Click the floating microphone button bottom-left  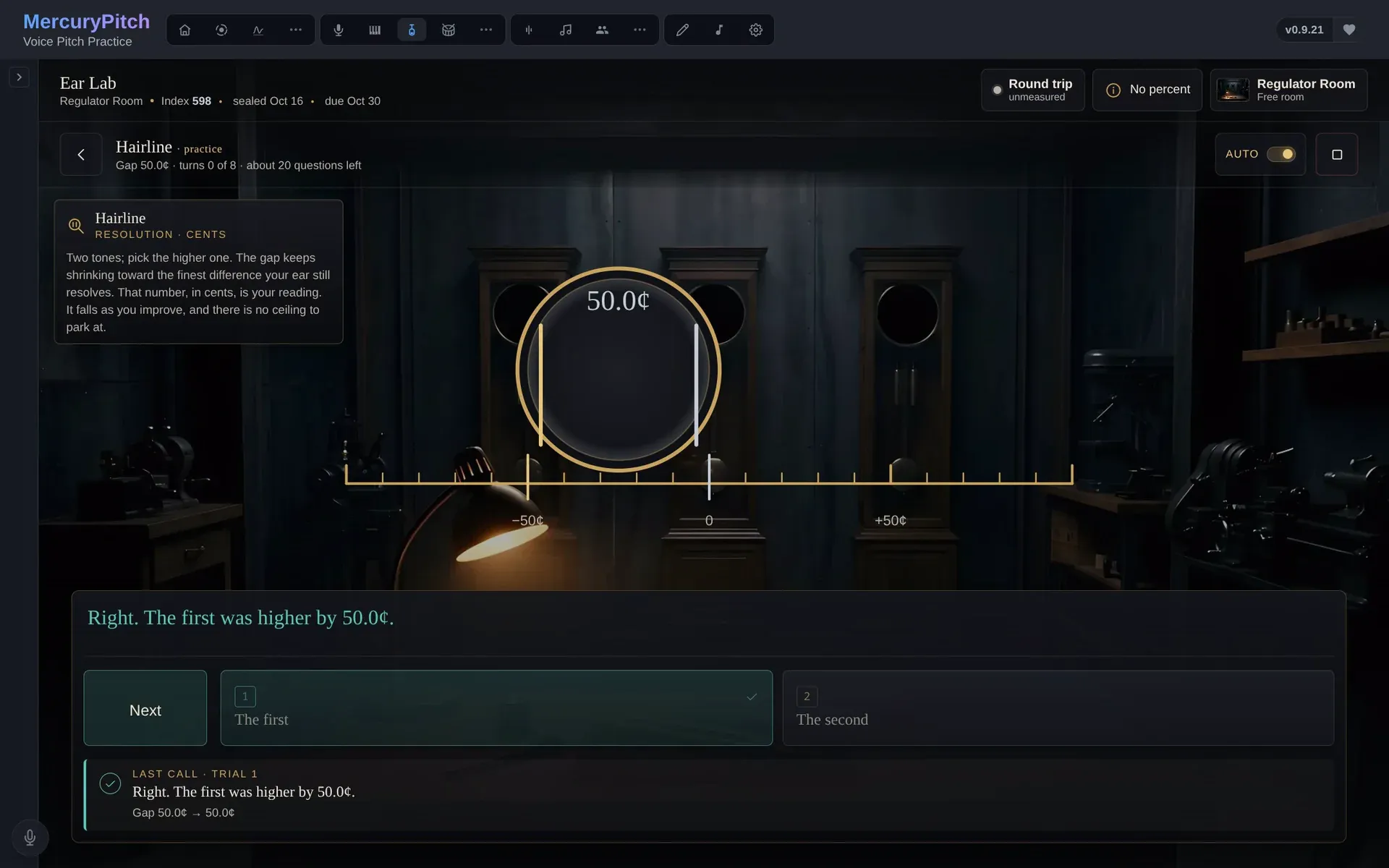pos(30,837)
